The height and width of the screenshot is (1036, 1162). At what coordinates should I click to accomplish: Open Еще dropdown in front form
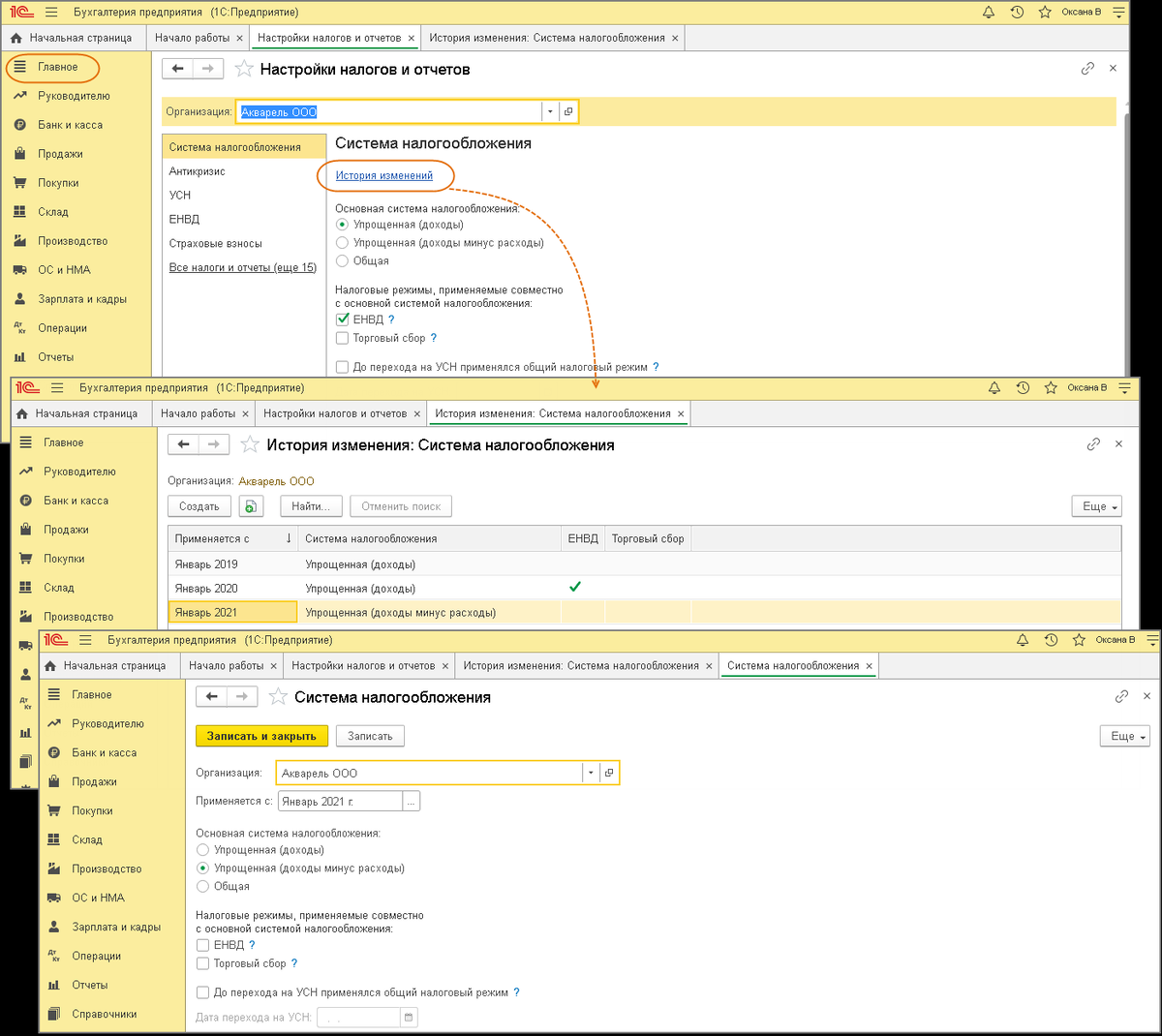(1124, 736)
